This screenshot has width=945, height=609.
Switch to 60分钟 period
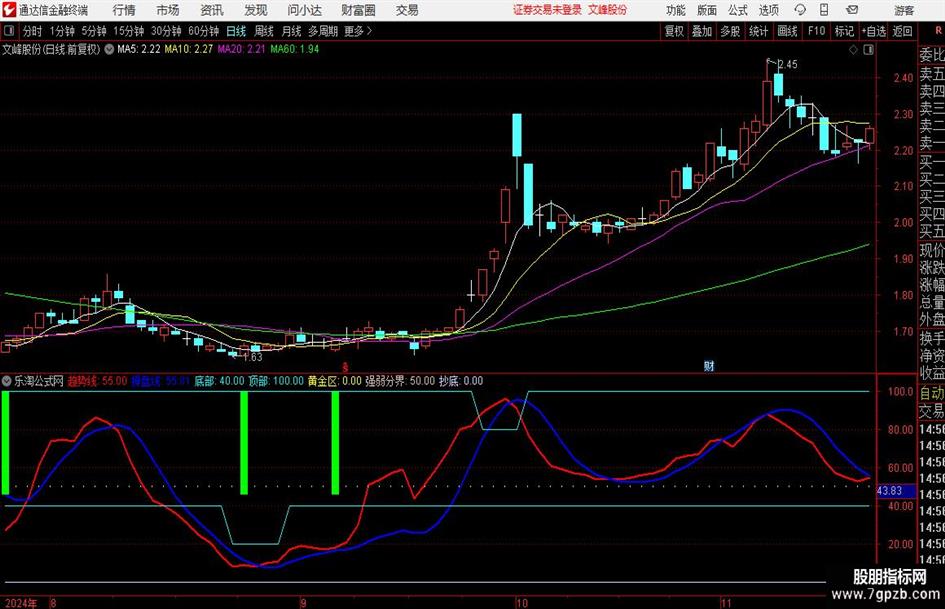(203, 31)
